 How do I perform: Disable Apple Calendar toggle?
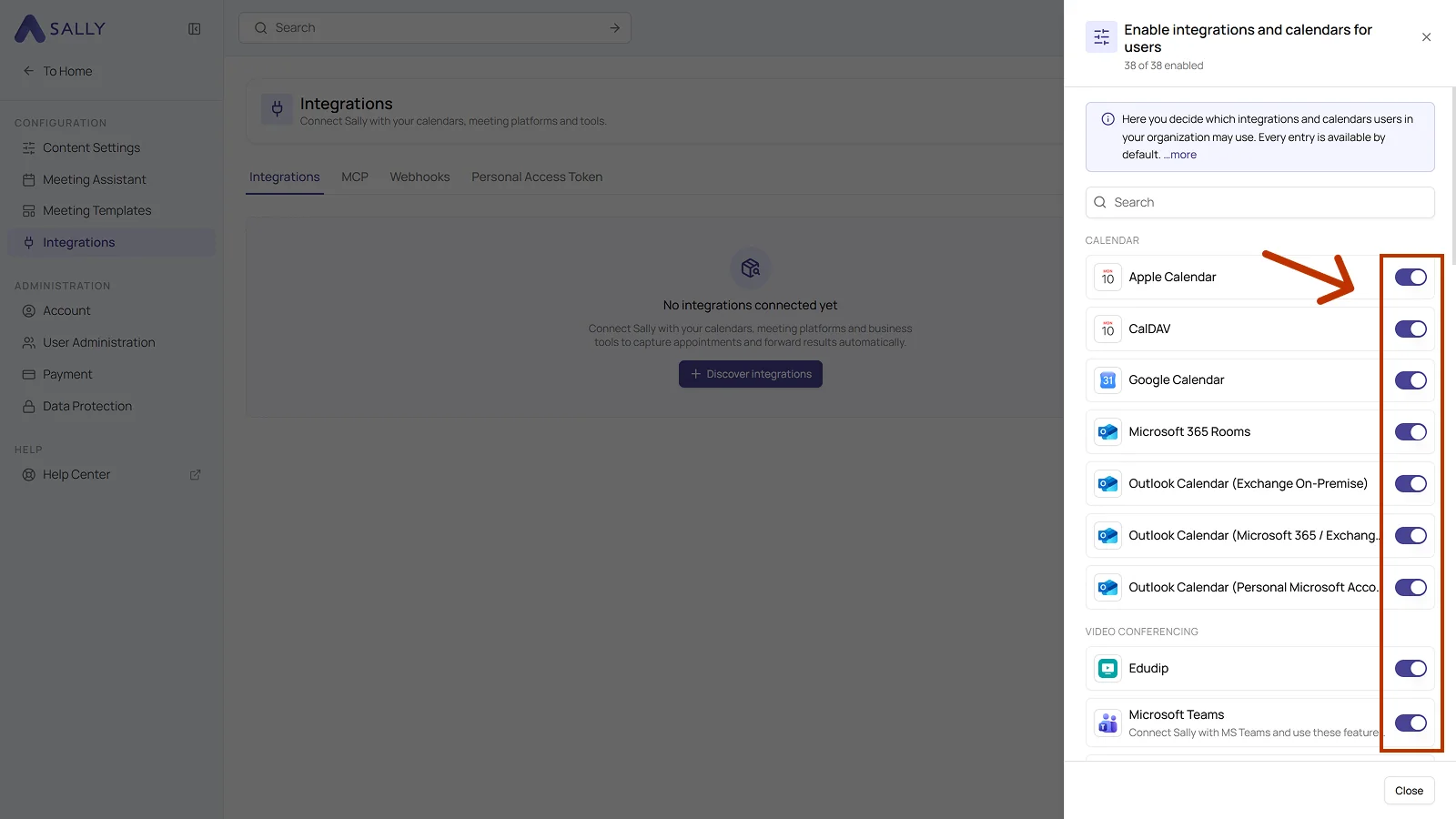(x=1410, y=277)
